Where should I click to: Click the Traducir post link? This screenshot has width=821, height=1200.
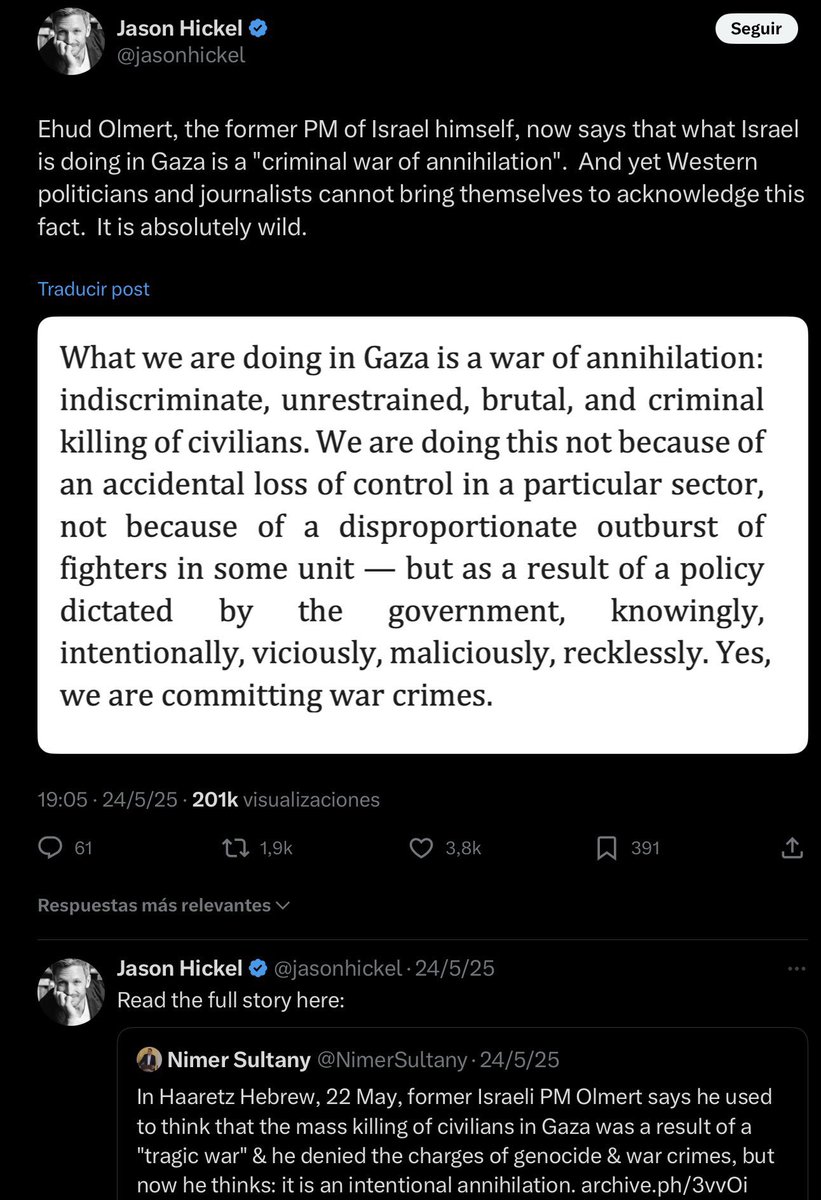[x=94, y=289]
